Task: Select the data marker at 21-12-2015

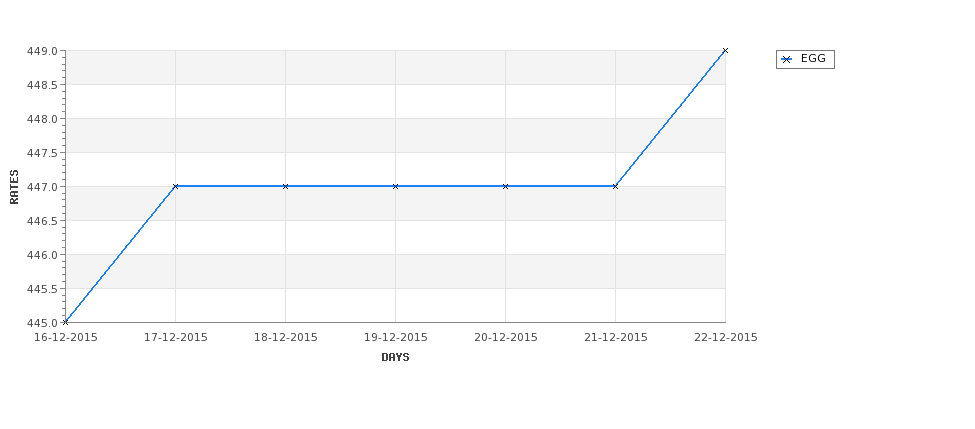Action: (616, 187)
